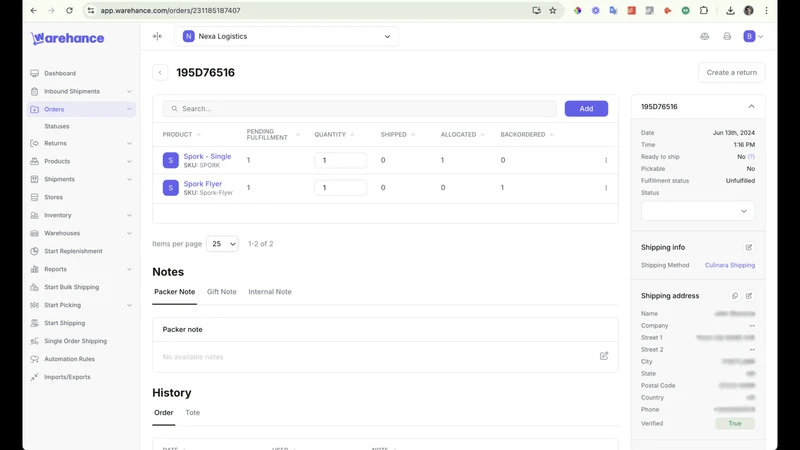
Task: Bookmark this page with the star icon
Action: (553, 10)
